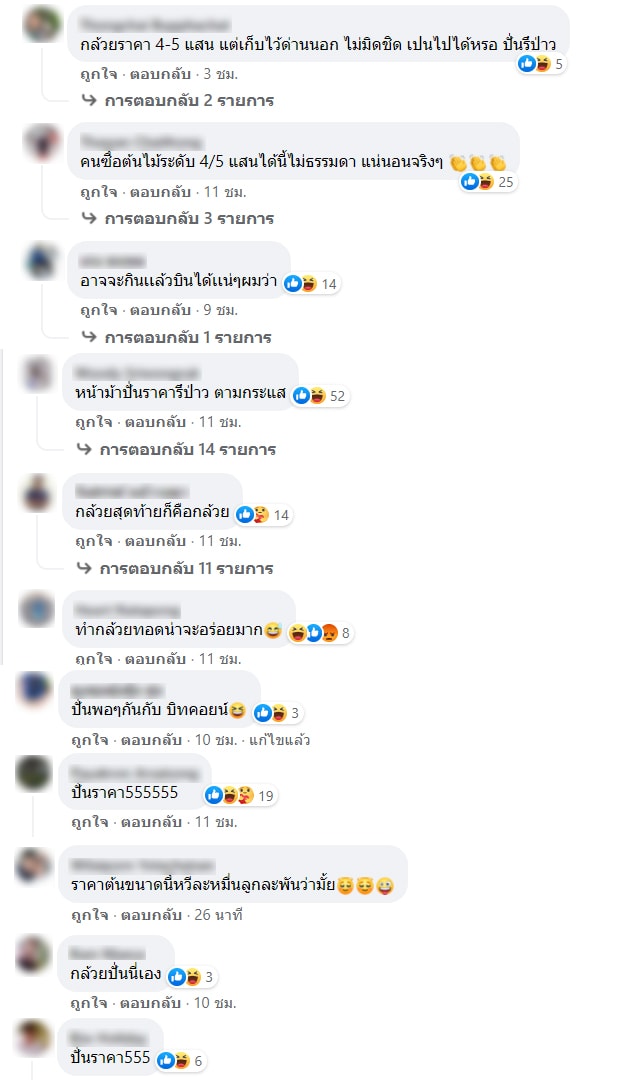Open reactions with count 6 on last comment

pyautogui.click(x=180, y=1061)
